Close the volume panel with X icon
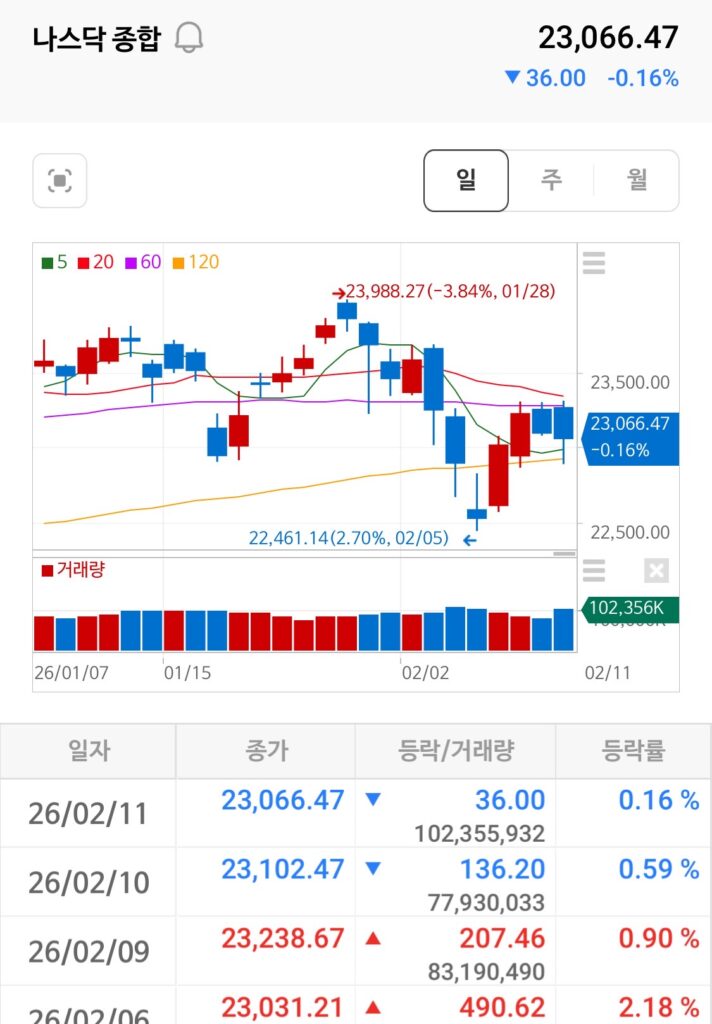Viewport: 712px width, 1024px height. click(656, 571)
